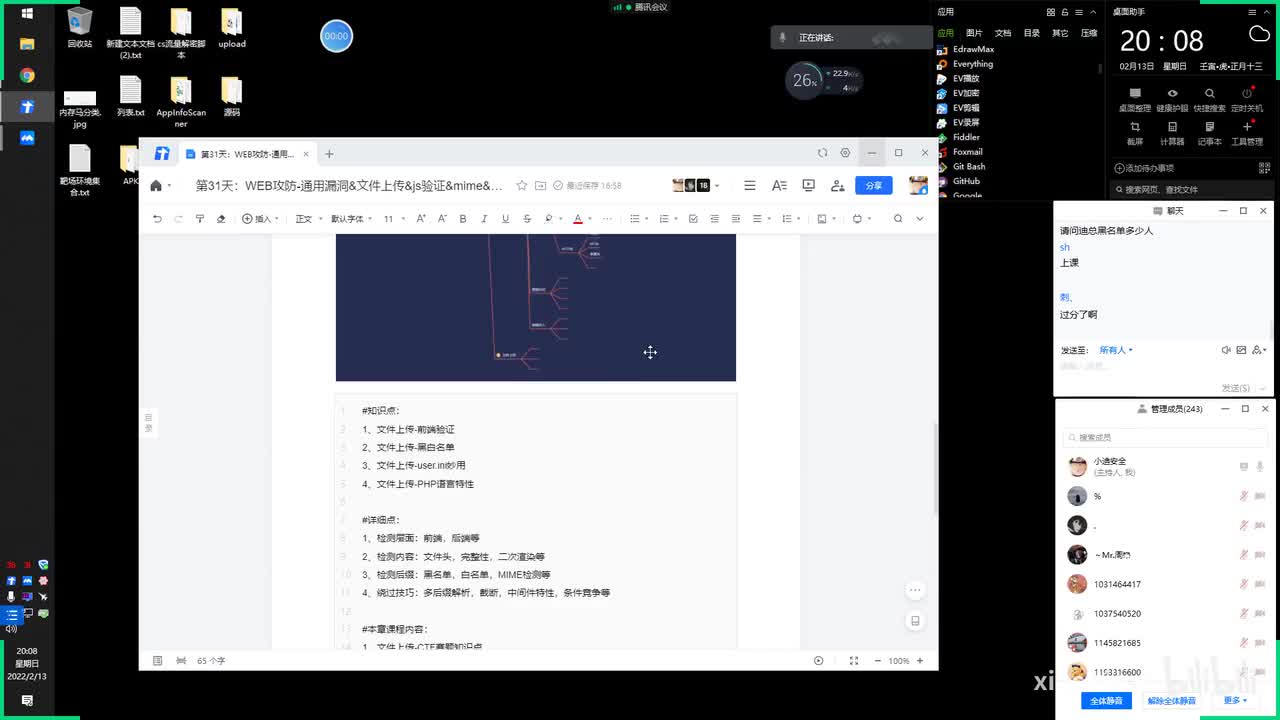Screen dimensions: 1280x720
Task: Start presentation mode icon
Action: pyautogui.click(x=809, y=185)
